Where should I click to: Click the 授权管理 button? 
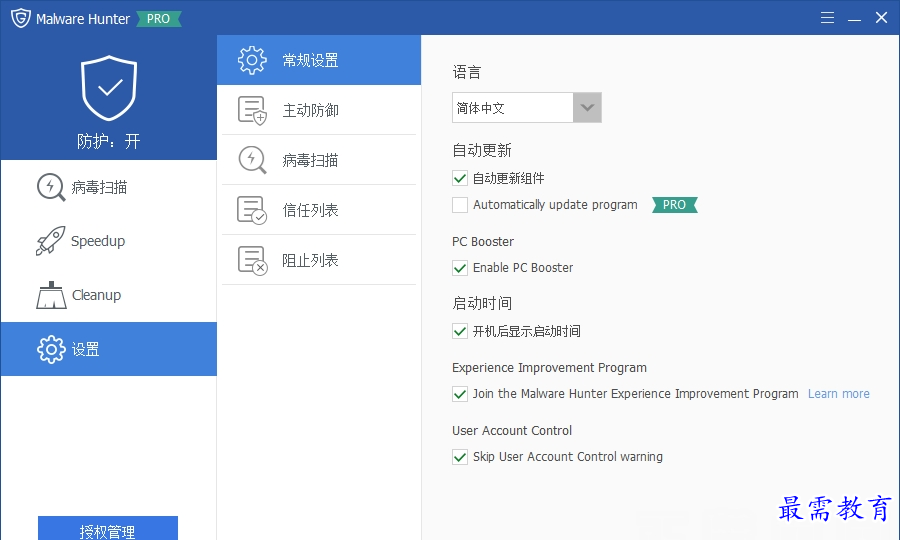coord(108,529)
